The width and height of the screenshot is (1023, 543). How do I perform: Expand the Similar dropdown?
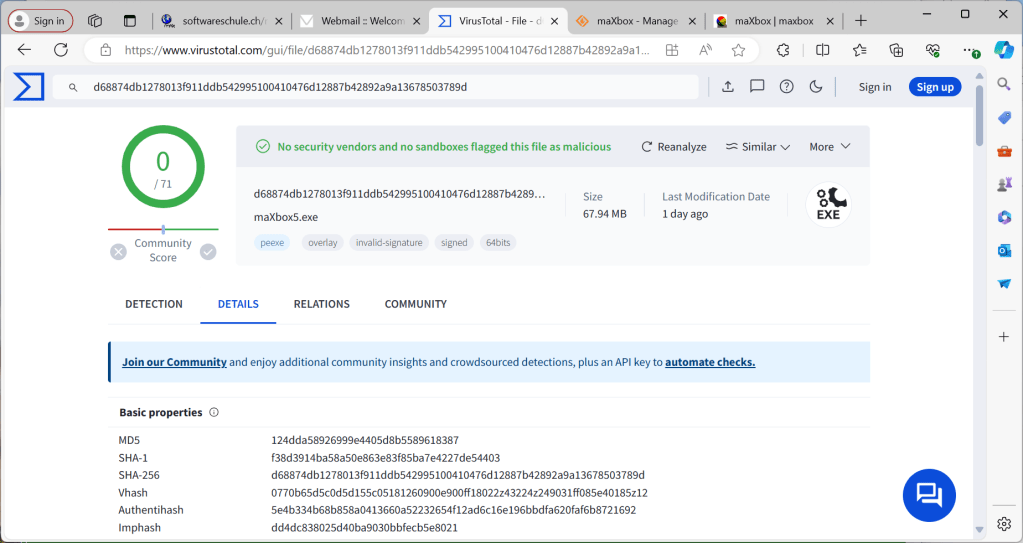point(758,147)
